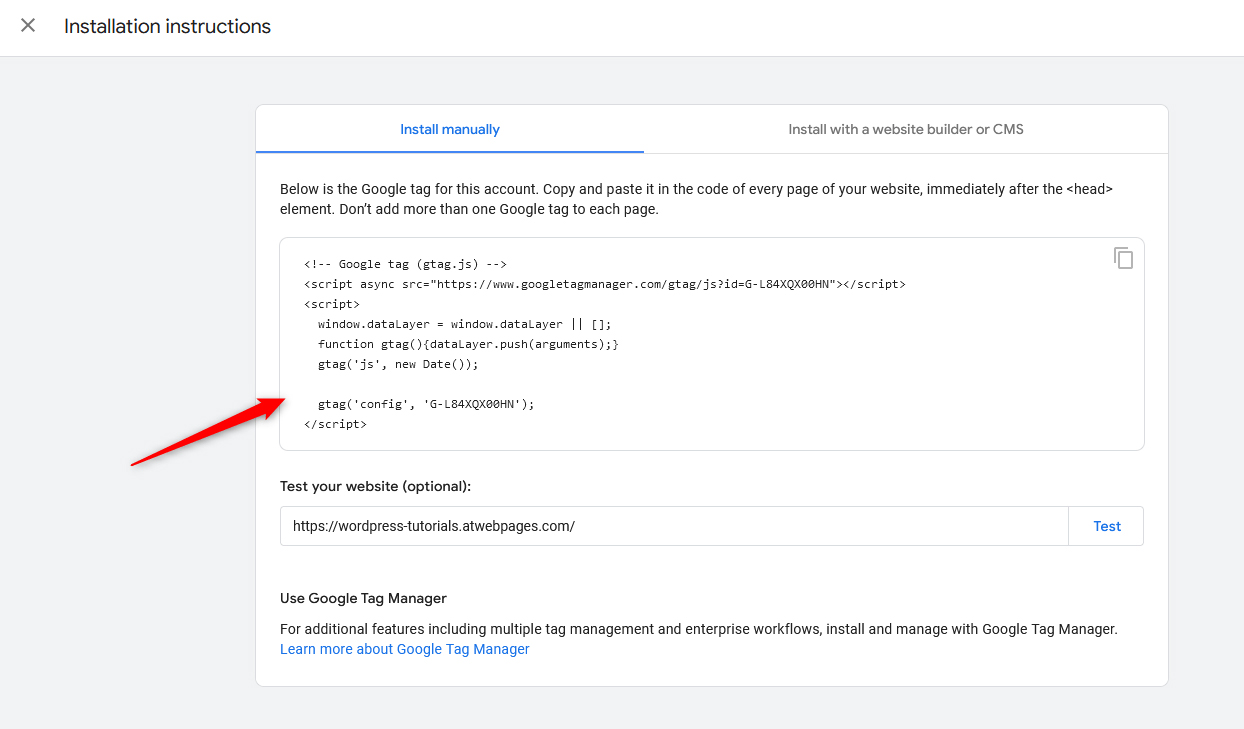Screen dimensions: 1244x729
Task: Click the Test button
Action: 1106,525
